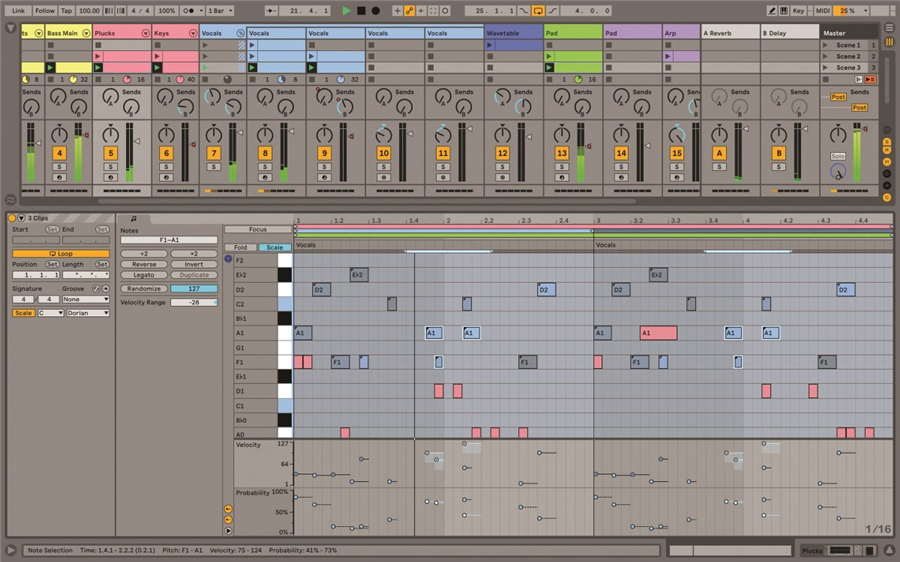Click the Arrangement Record button
The image size is (900, 562).
[375, 10]
